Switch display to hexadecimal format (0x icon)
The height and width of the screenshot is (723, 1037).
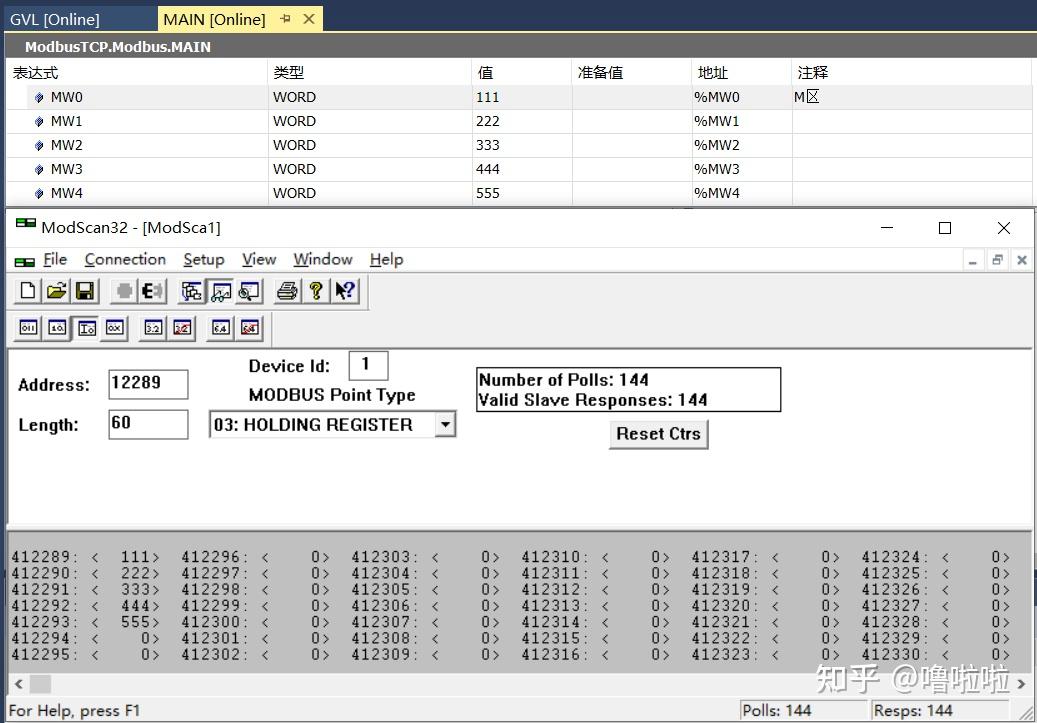[113, 327]
